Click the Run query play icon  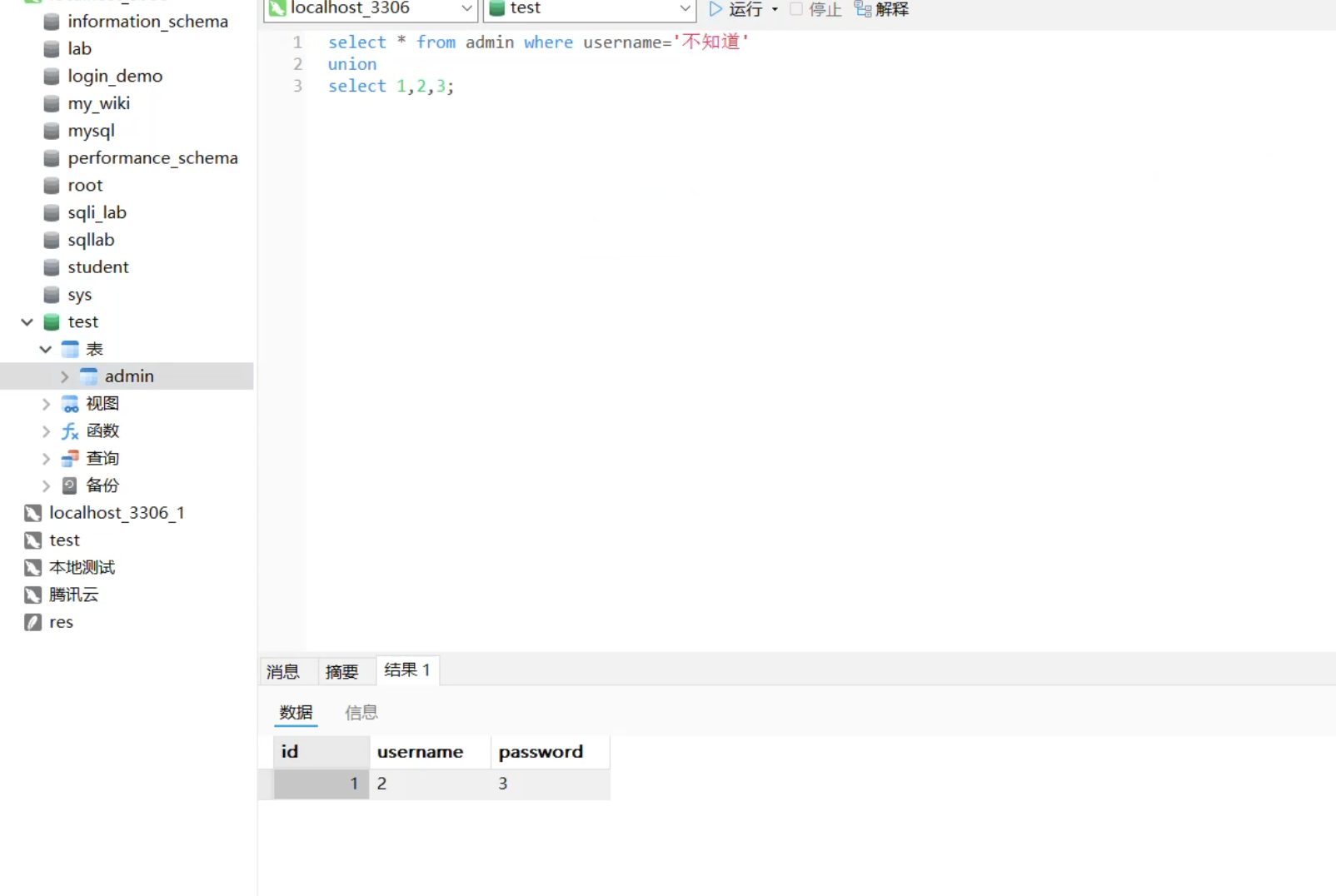coord(715,9)
